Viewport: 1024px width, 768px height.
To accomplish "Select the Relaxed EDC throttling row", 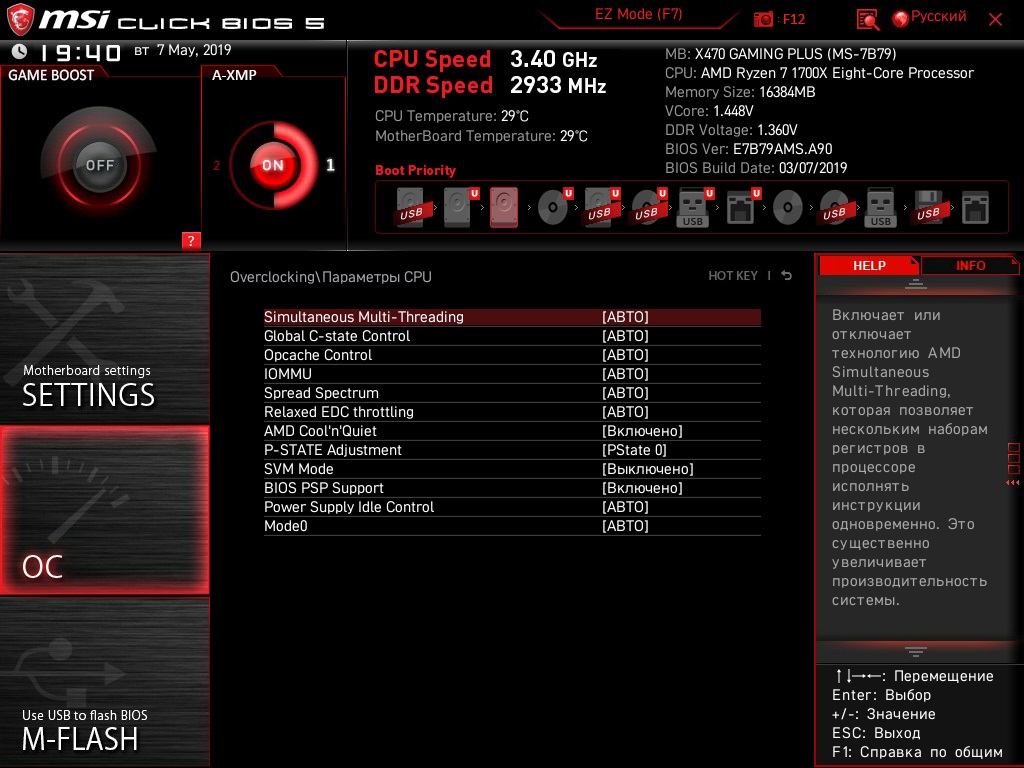I will 512,412.
